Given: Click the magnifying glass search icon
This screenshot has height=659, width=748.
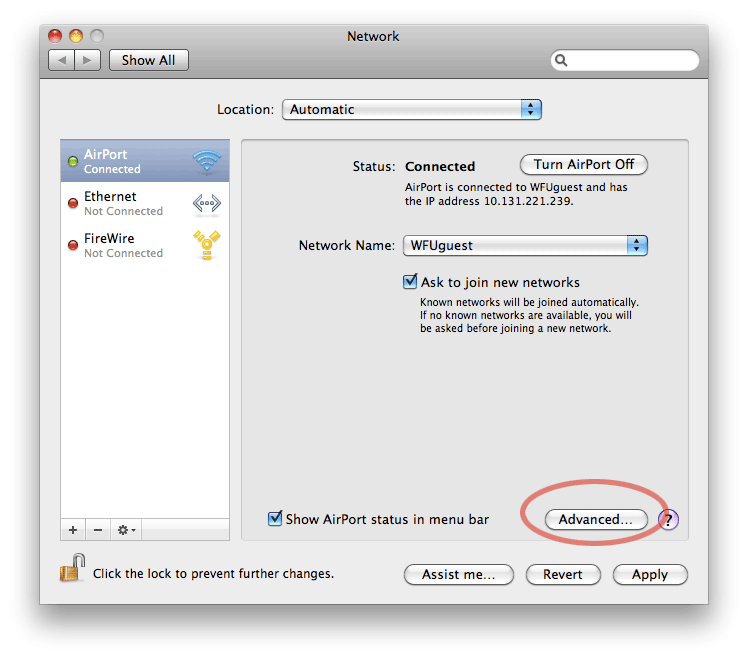Looking at the screenshot, I should pyautogui.click(x=561, y=60).
